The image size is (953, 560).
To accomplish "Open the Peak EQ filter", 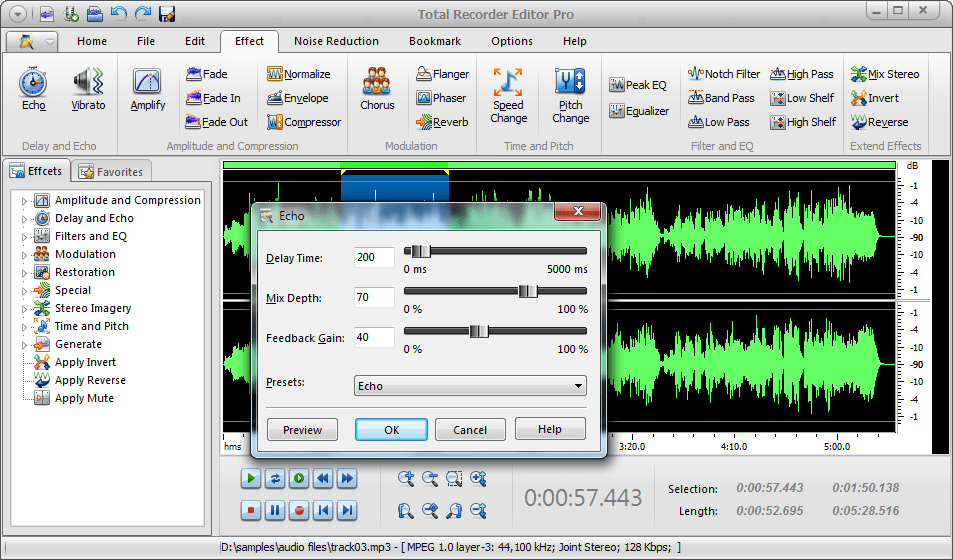I will [x=638, y=85].
